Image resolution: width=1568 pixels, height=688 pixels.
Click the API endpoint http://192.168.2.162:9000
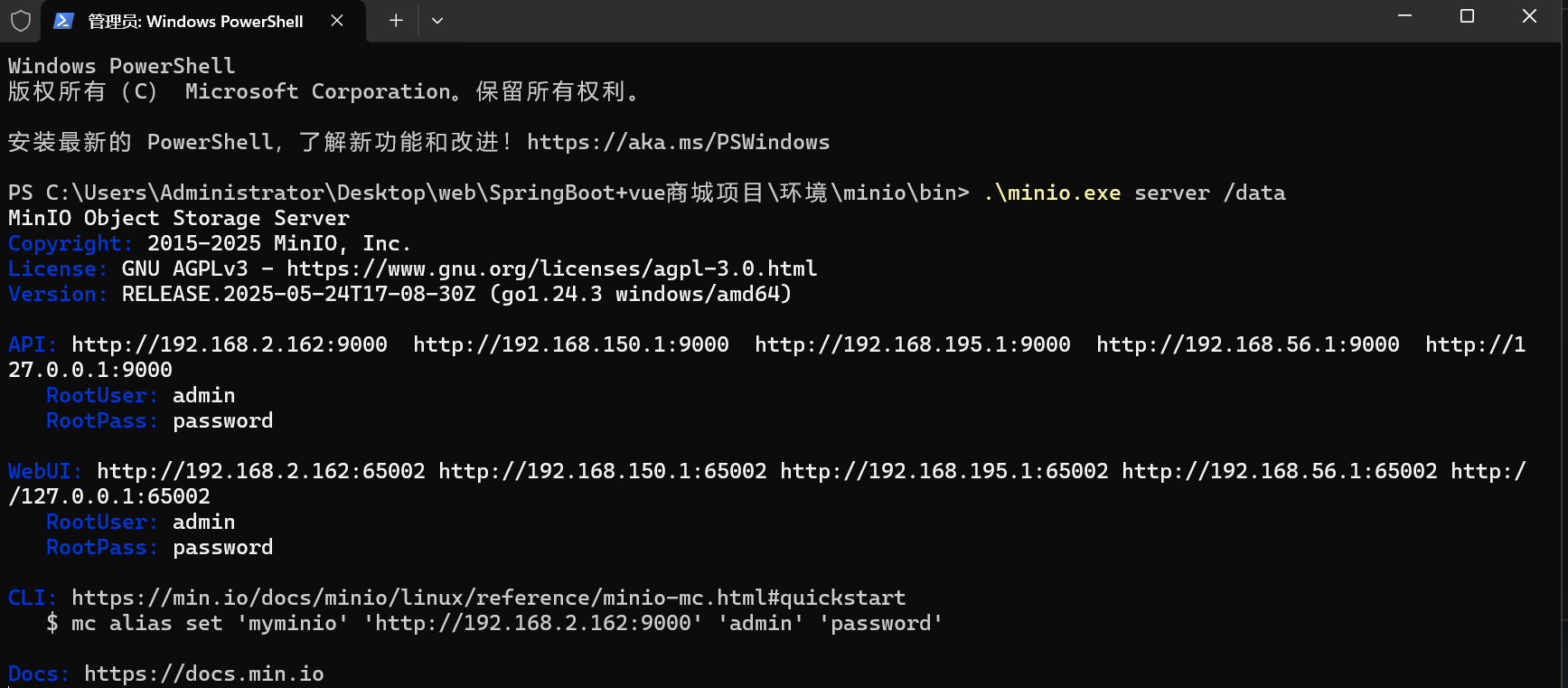pos(230,344)
